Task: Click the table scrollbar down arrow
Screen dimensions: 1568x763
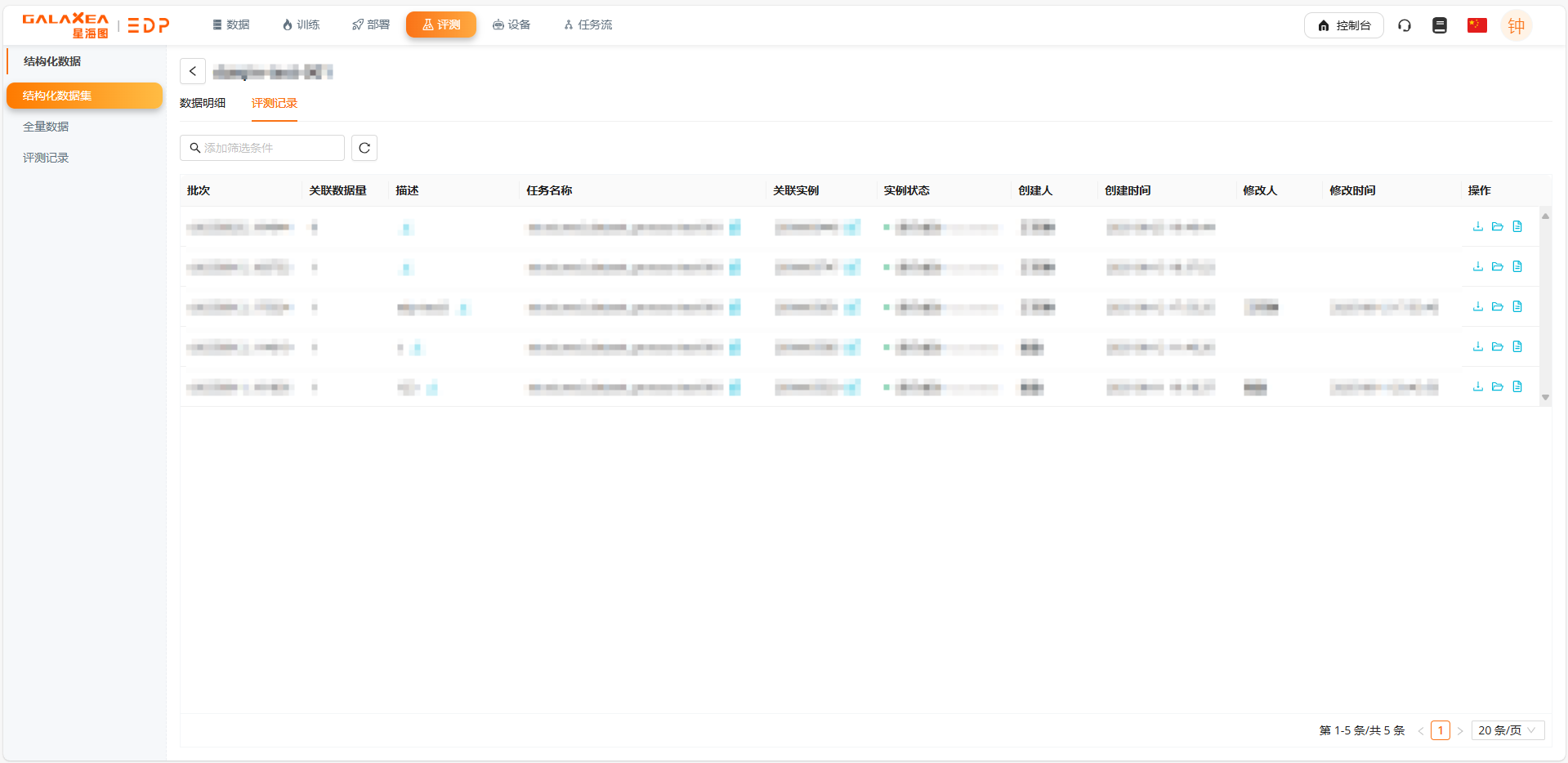Action: (x=1545, y=398)
